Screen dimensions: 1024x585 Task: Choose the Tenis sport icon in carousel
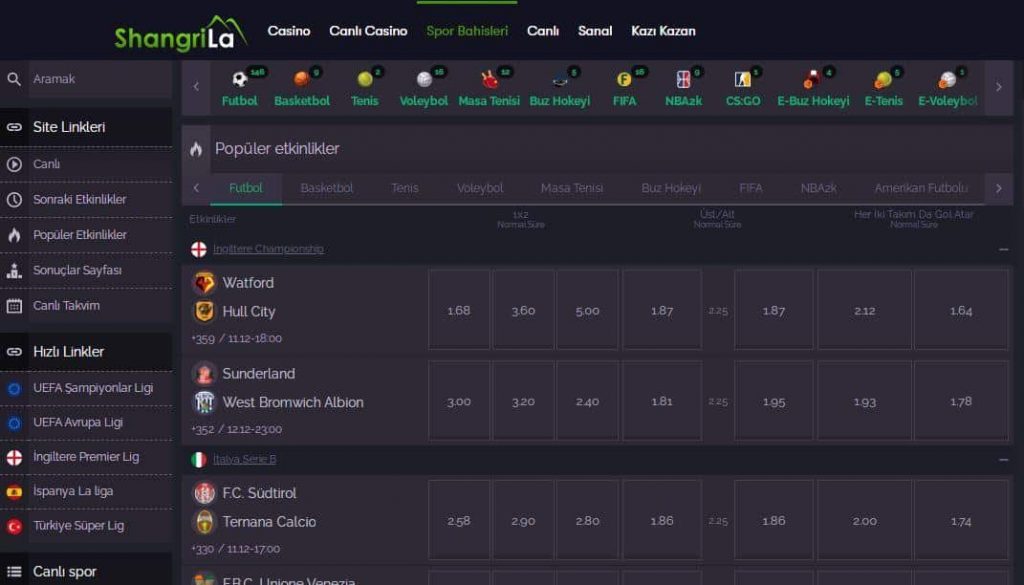tap(364, 79)
